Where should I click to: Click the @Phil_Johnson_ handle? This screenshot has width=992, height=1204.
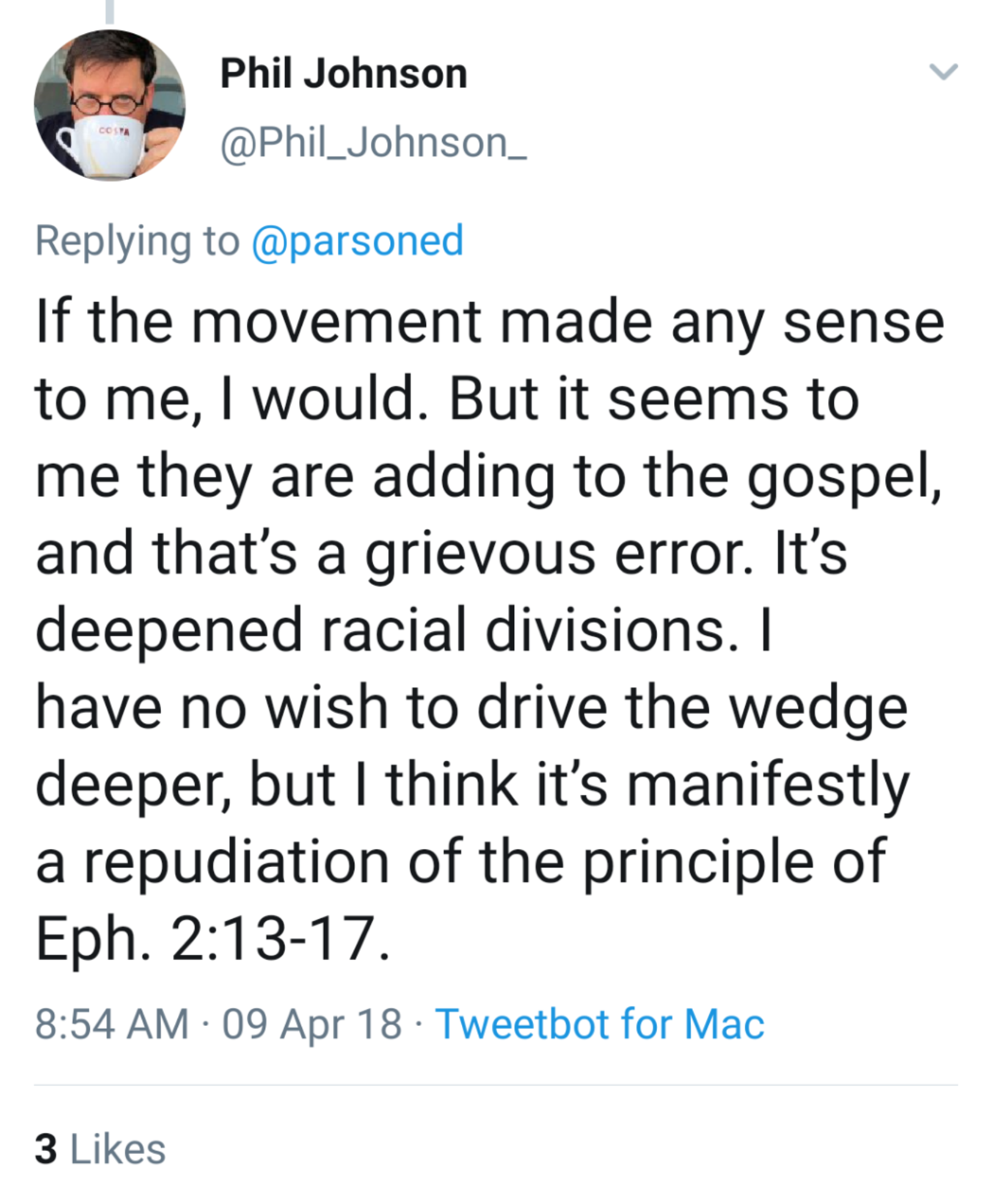pos(373,143)
